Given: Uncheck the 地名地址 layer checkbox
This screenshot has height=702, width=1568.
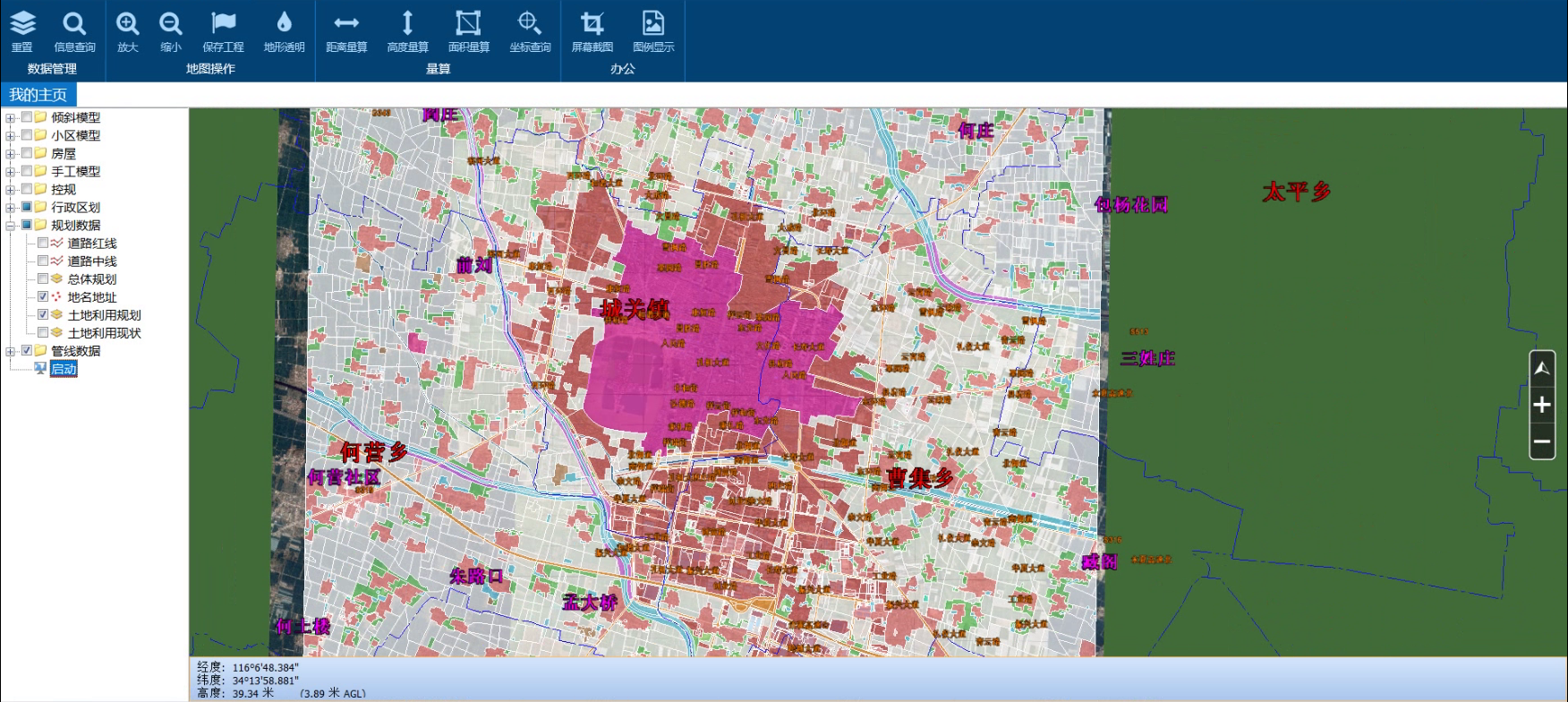Looking at the screenshot, I should pos(43,296).
